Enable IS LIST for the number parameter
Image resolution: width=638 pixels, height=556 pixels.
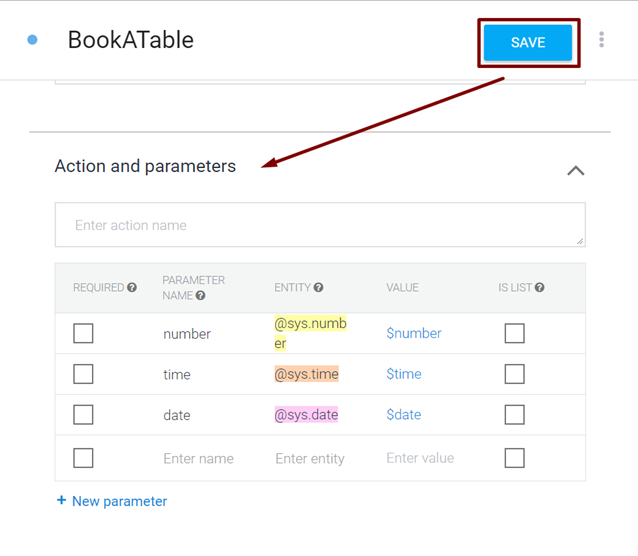pos(514,333)
